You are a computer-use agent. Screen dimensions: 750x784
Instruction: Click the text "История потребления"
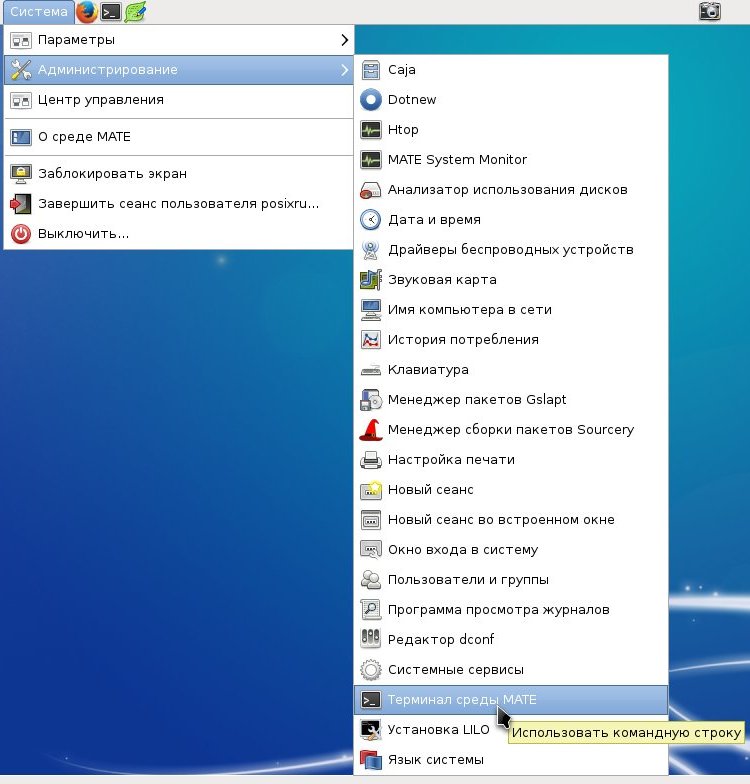(463, 340)
